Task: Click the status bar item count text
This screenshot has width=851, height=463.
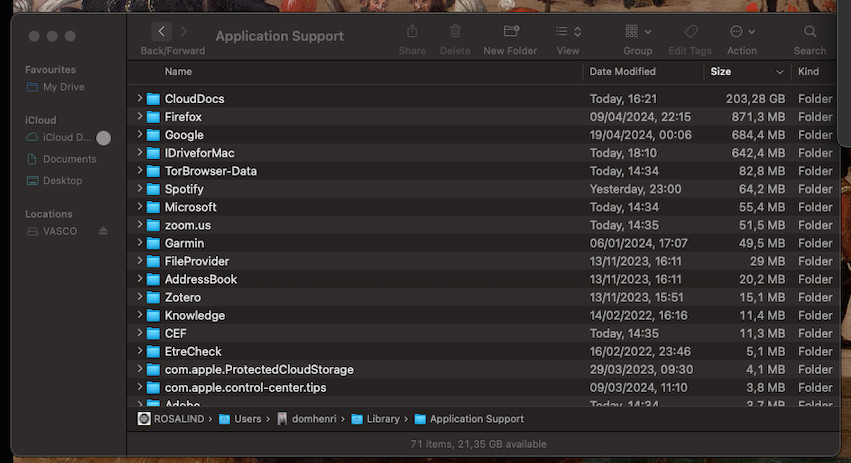Action: pos(478,444)
